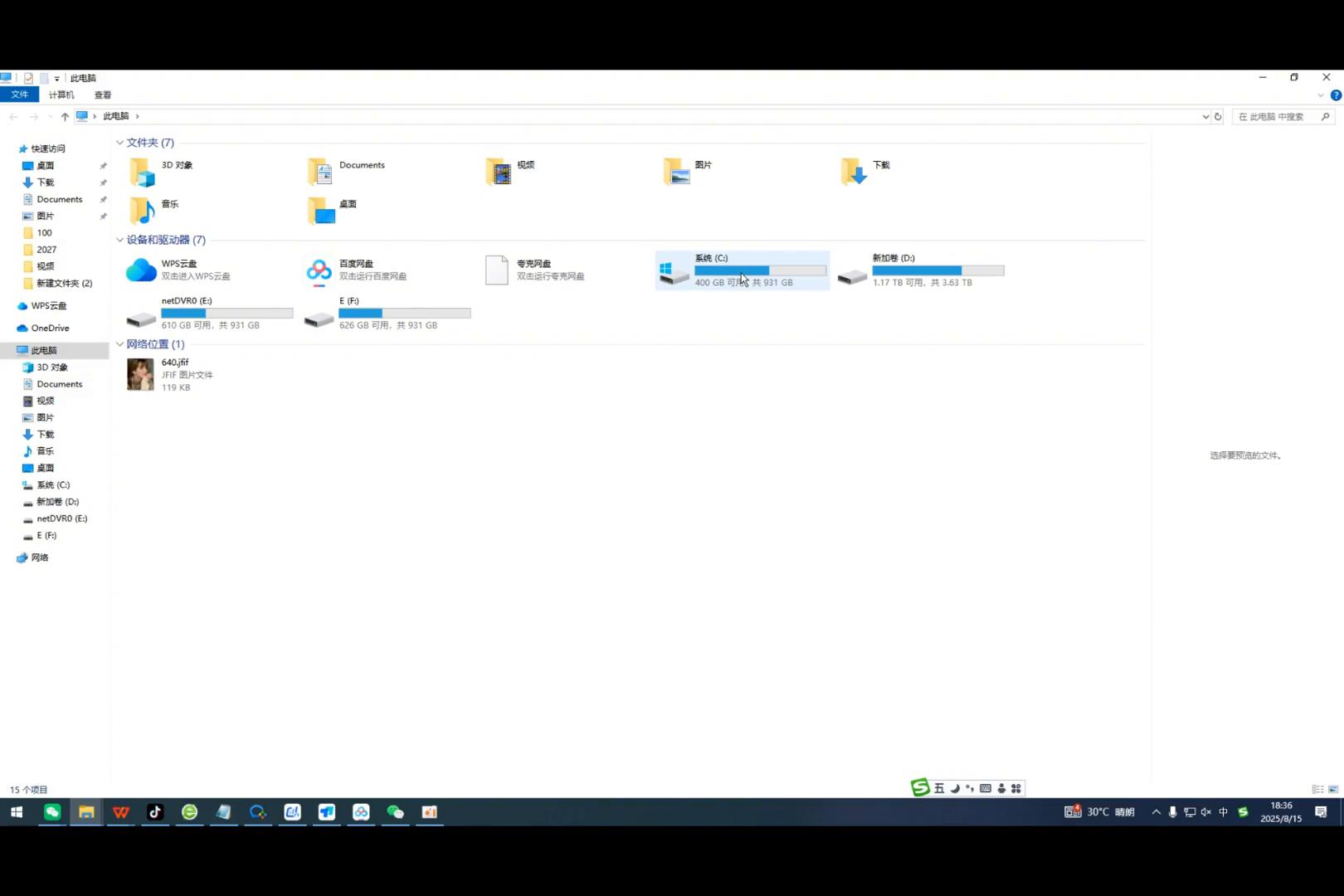Screen dimensions: 1344x896
Task: Open the WPS云盘 cloud drive icon
Action: click(141, 270)
